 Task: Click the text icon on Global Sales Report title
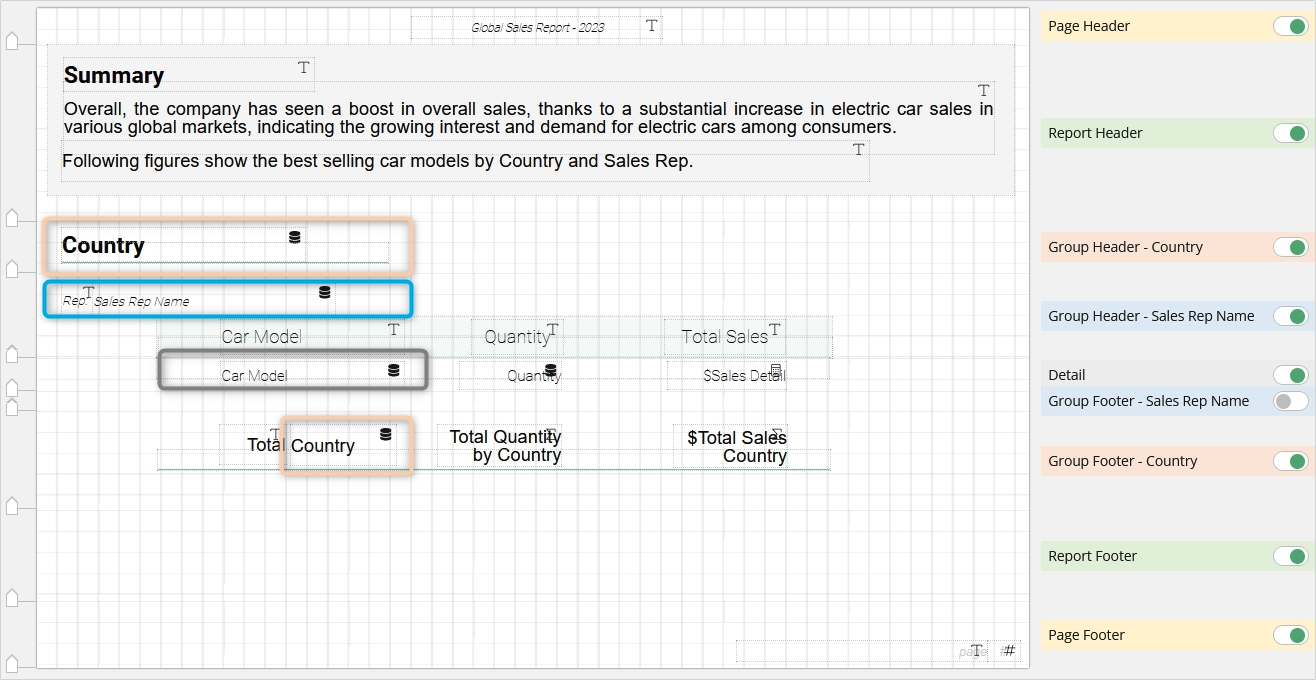(652, 26)
